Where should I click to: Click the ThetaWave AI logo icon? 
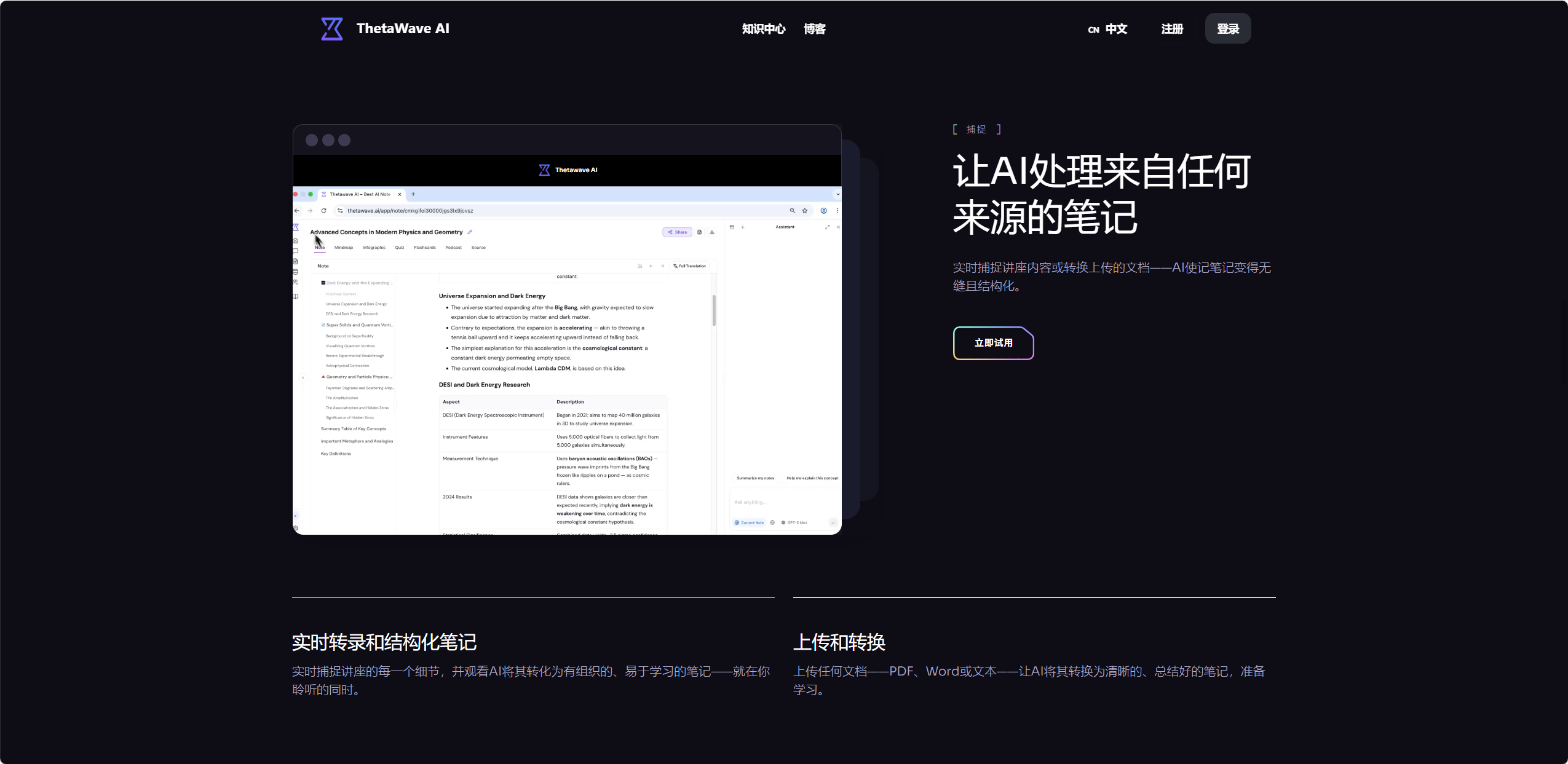click(332, 29)
